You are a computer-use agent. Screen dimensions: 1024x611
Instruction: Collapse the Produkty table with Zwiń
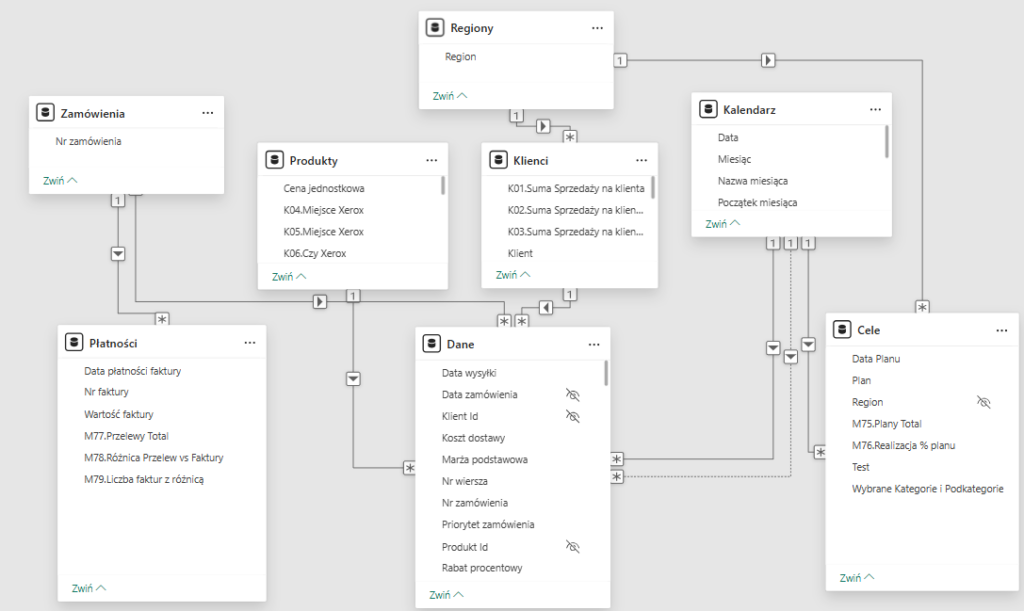289,277
